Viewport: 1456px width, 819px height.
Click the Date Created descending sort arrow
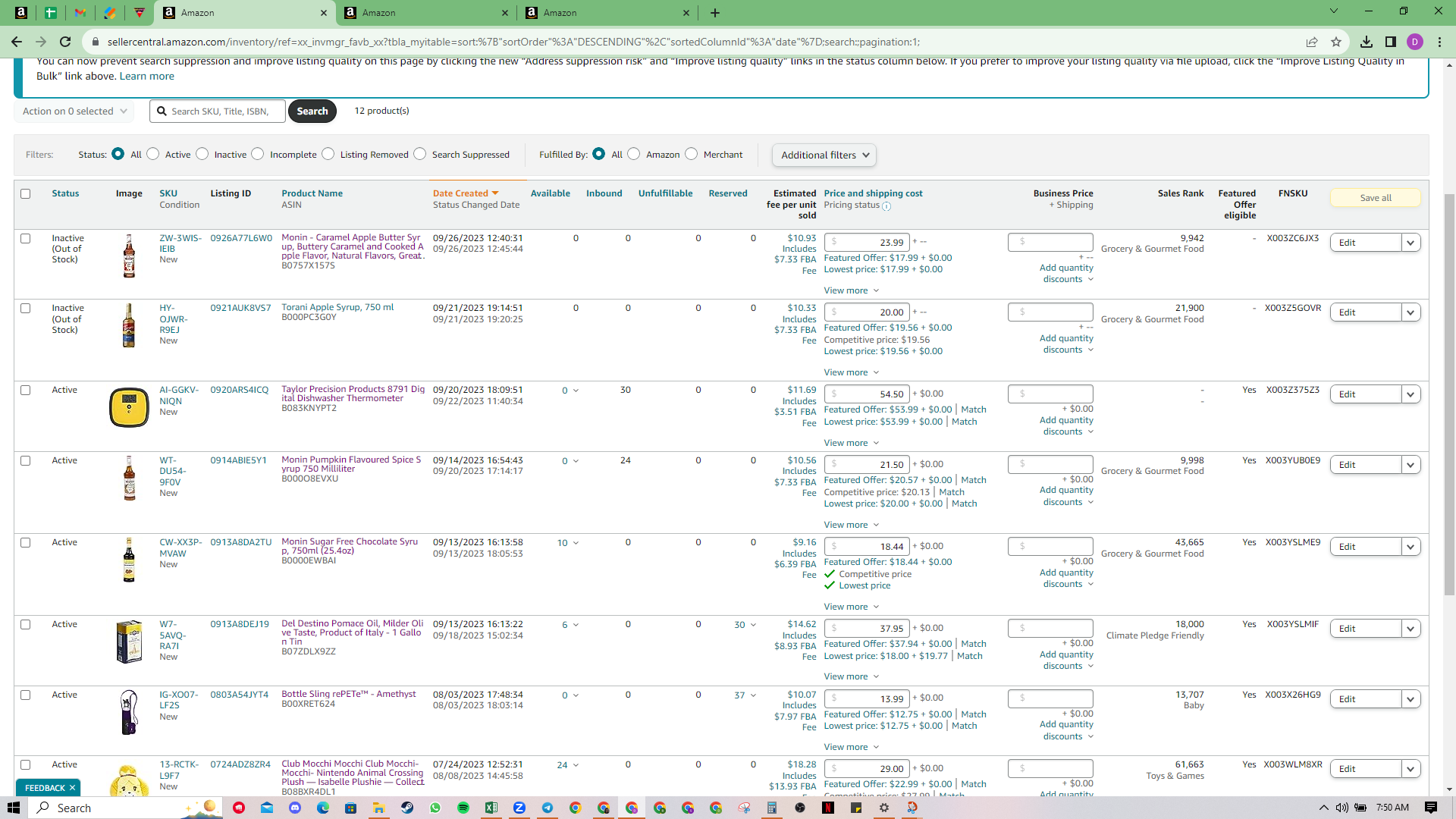click(x=495, y=193)
